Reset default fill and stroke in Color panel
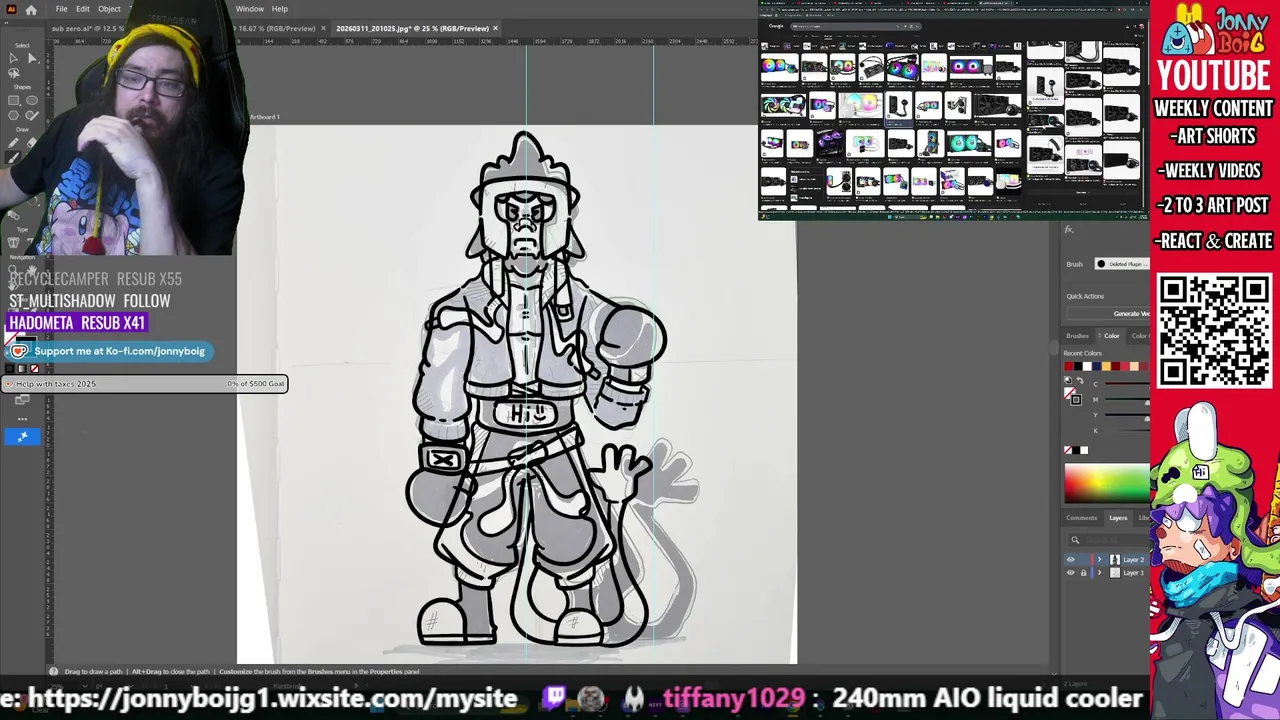1280x720 pixels. 1067,380
